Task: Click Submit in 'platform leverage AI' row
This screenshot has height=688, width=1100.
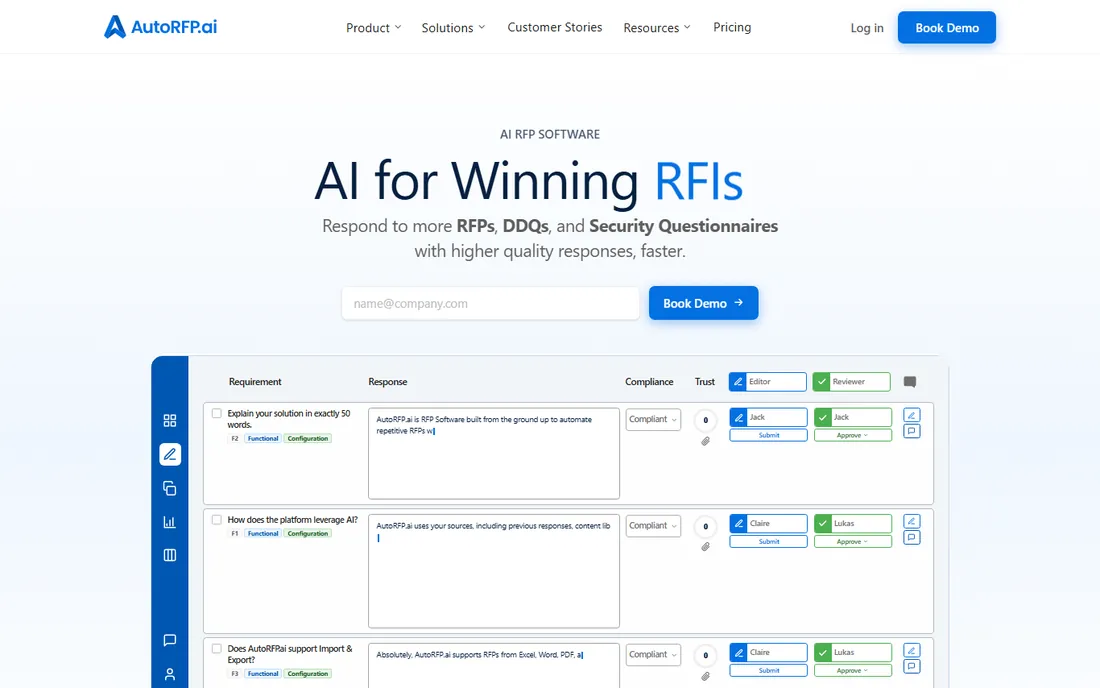Action: [768, 542]
